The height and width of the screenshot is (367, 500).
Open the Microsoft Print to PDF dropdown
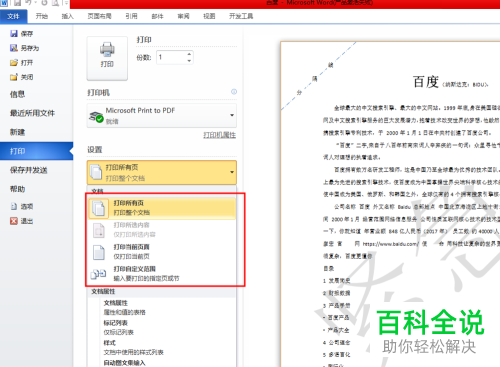click(x=162, y=115)
